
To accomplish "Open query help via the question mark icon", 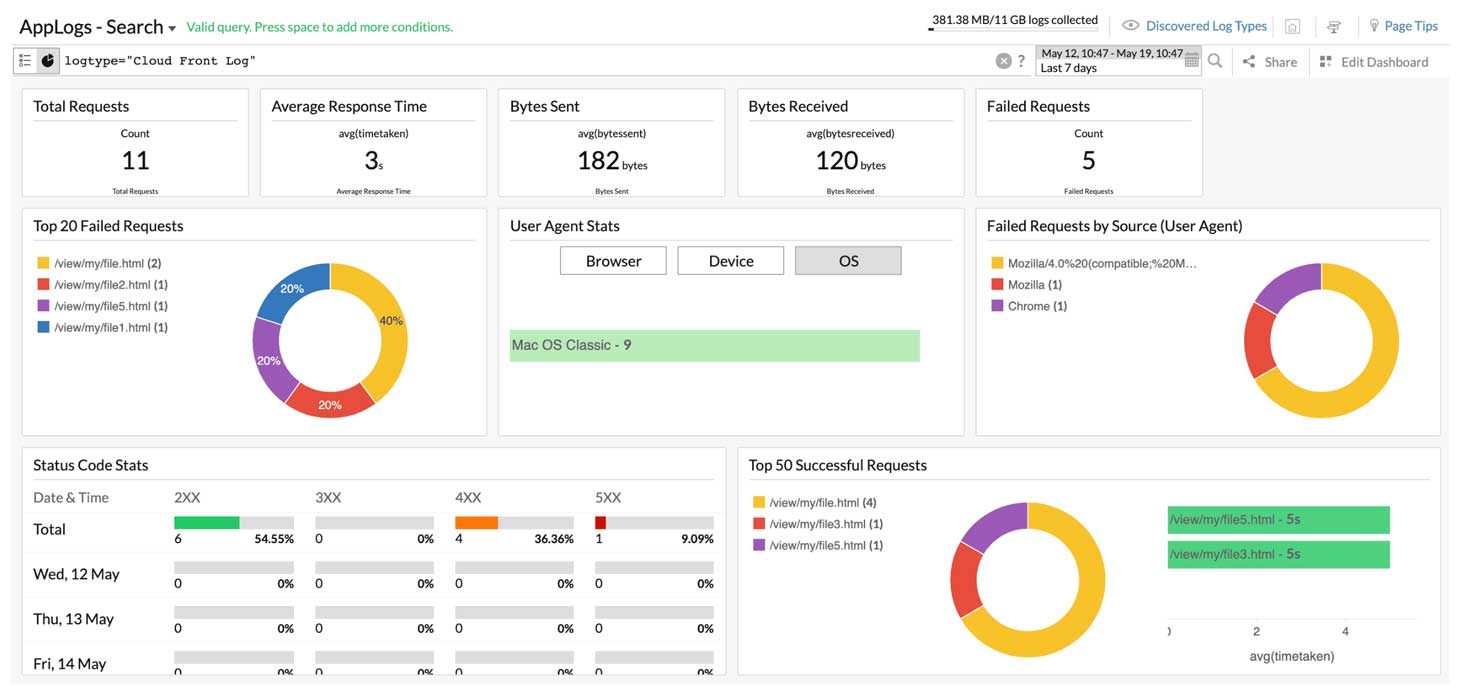I will tap(1021, 60).
